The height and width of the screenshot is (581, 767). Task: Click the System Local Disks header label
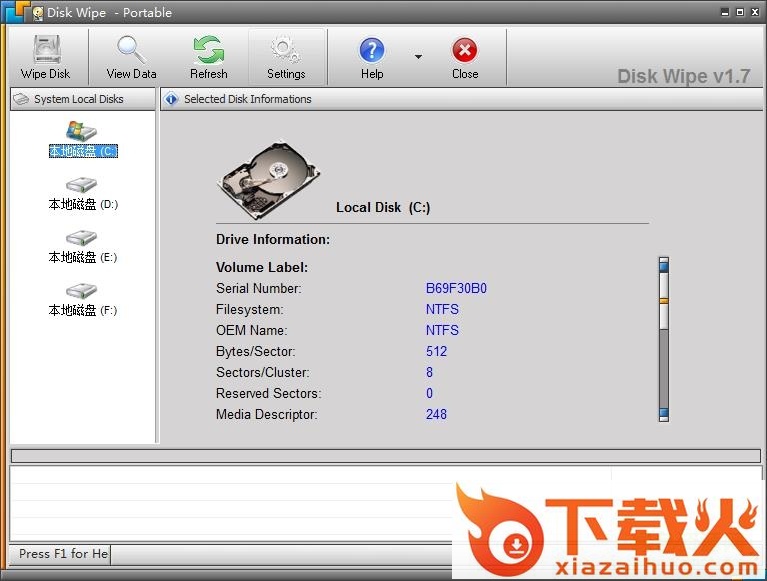coord(79,99)
